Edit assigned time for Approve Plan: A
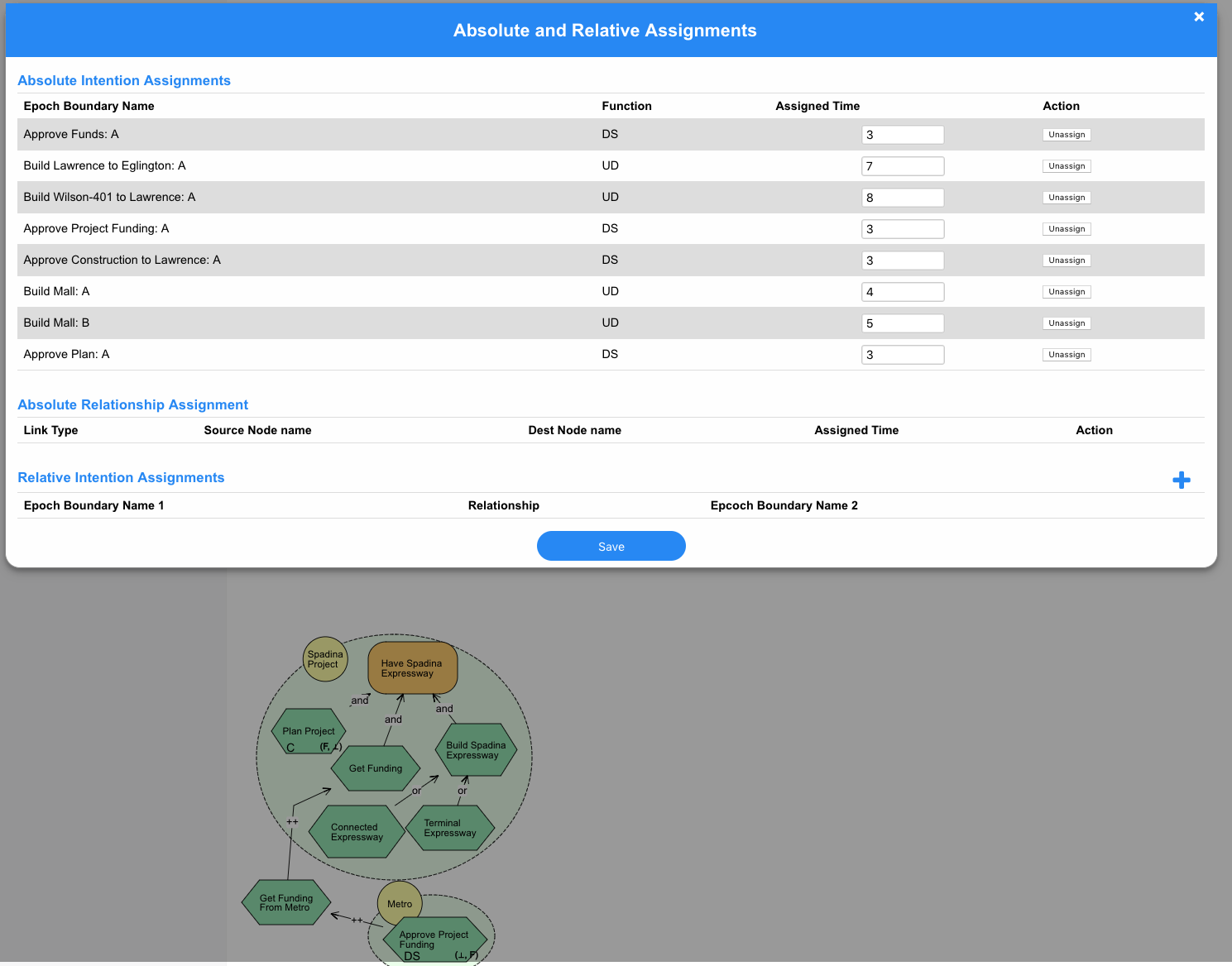1232x966 pixels. (903, 355)
